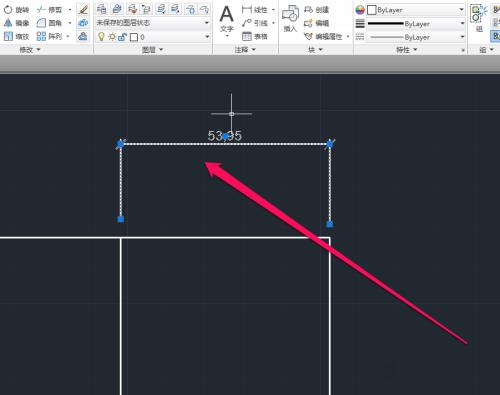The image size is (500, 395).
Task: Click the Erase pencil-eraser icon
Action: tap(83, 10)
